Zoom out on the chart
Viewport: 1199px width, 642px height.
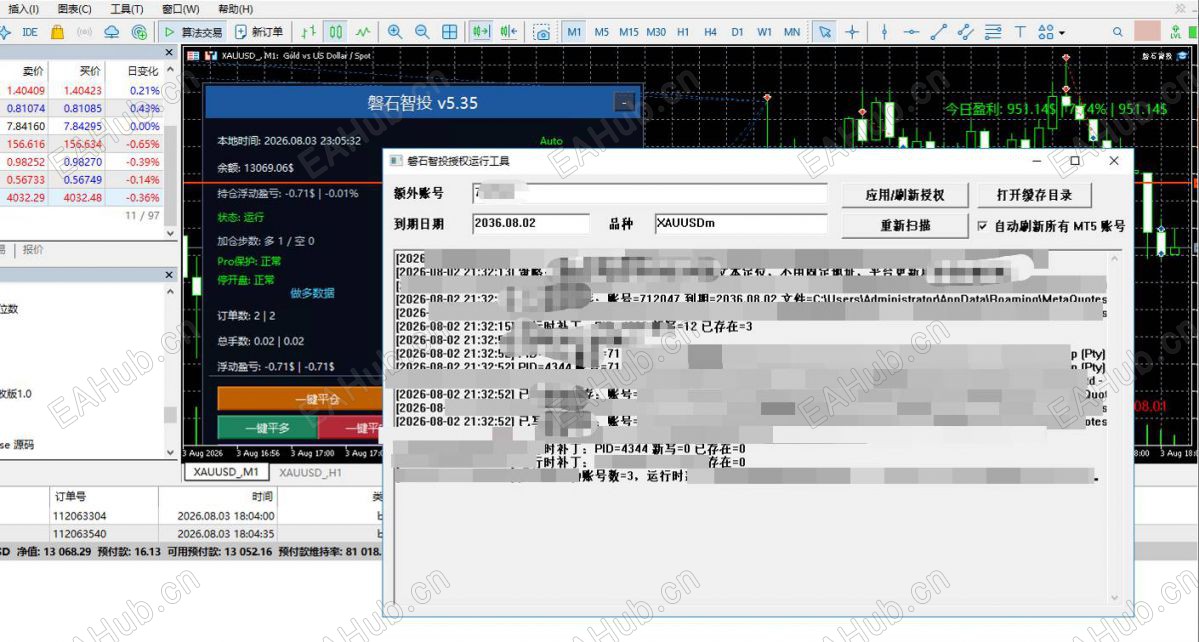coord(422,32)
